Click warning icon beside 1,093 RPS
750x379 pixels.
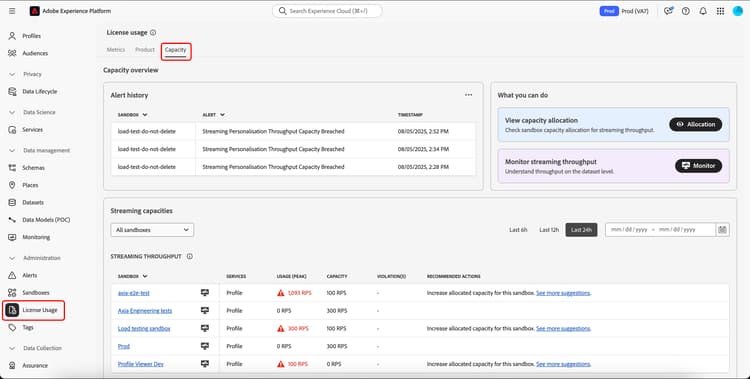pos(281,293)
